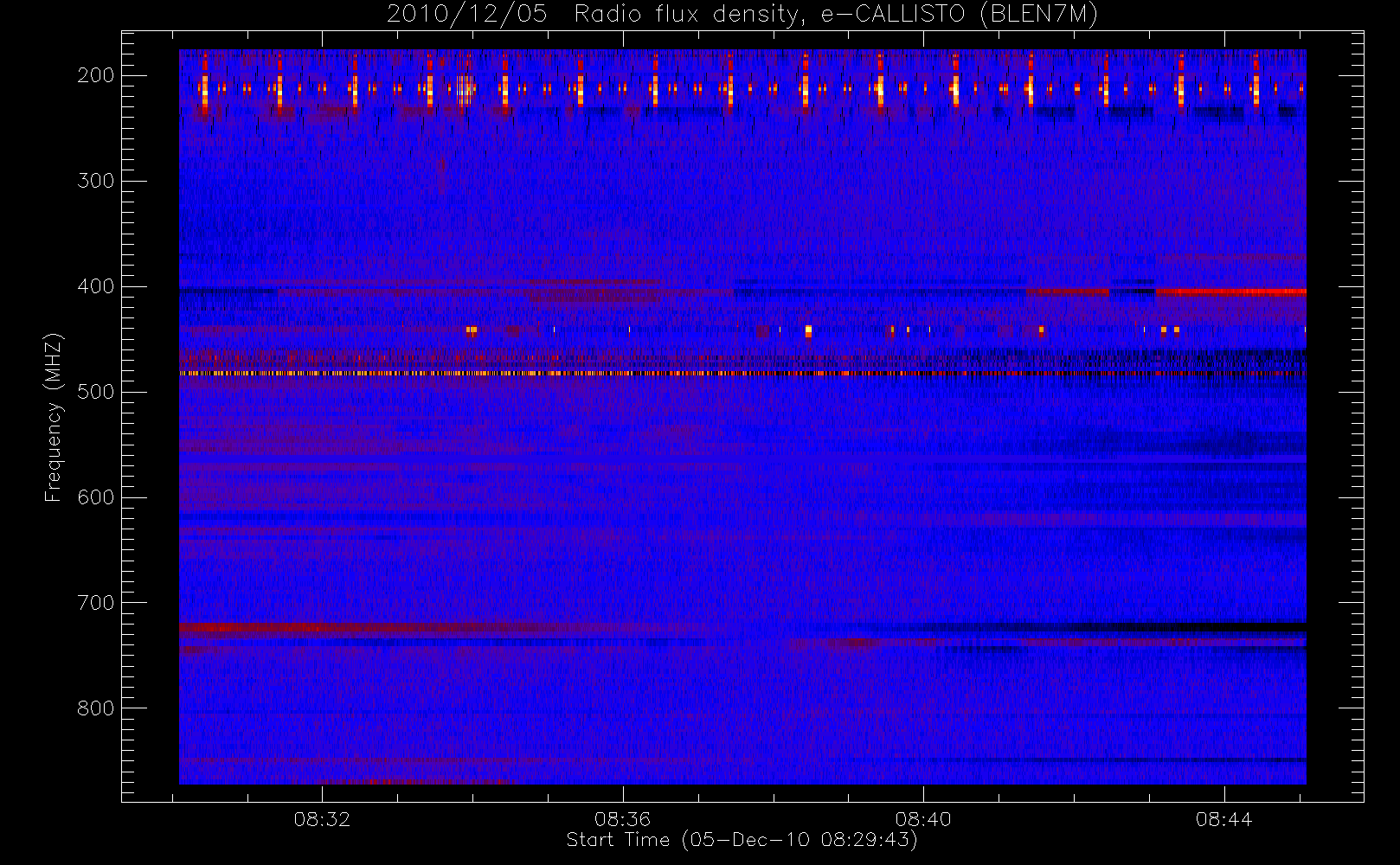Click the 08:44 time tick label
The image size is (1400, 865).
click(x=1223, y=819)
